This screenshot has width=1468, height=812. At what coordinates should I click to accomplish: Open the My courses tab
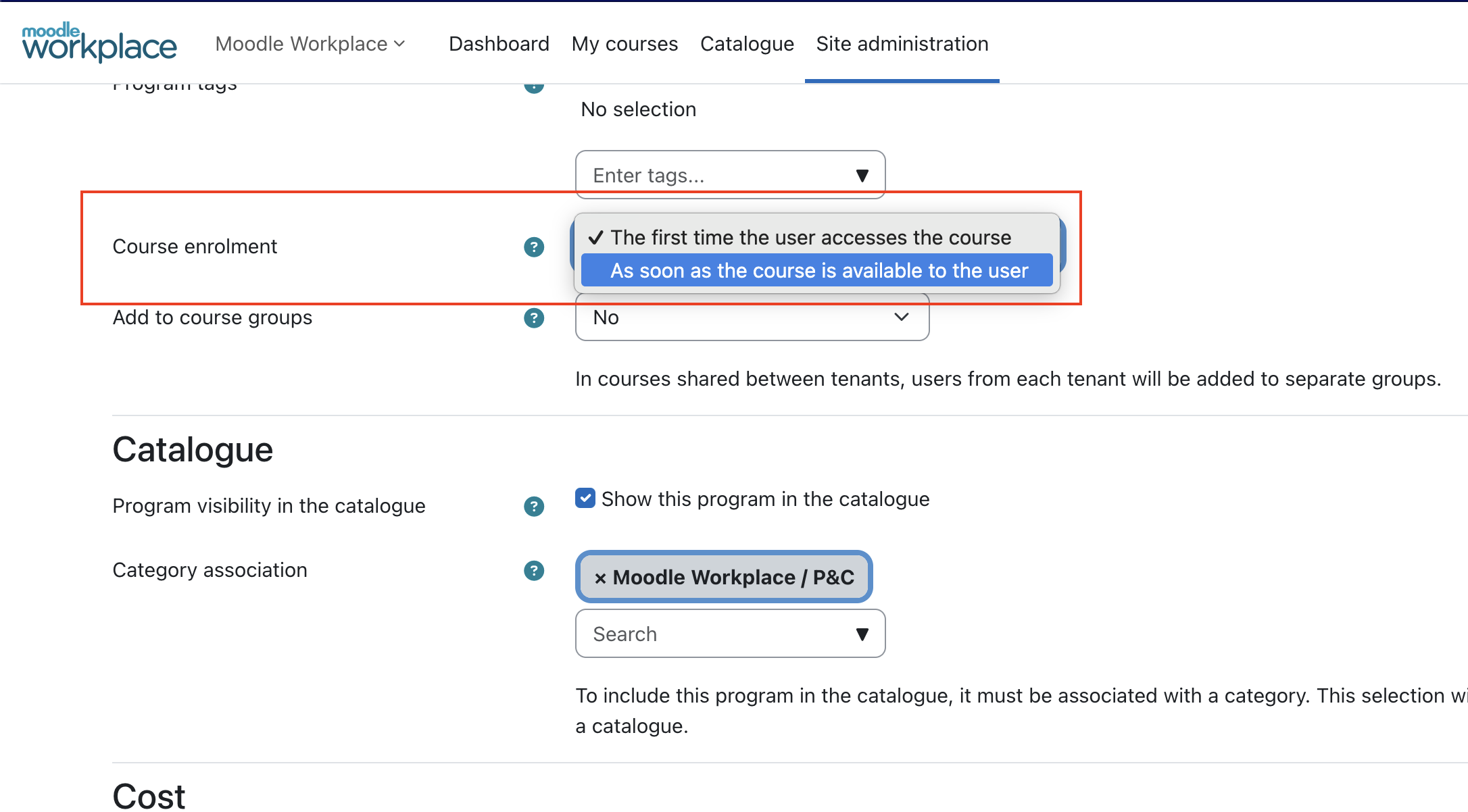[625, 44]
